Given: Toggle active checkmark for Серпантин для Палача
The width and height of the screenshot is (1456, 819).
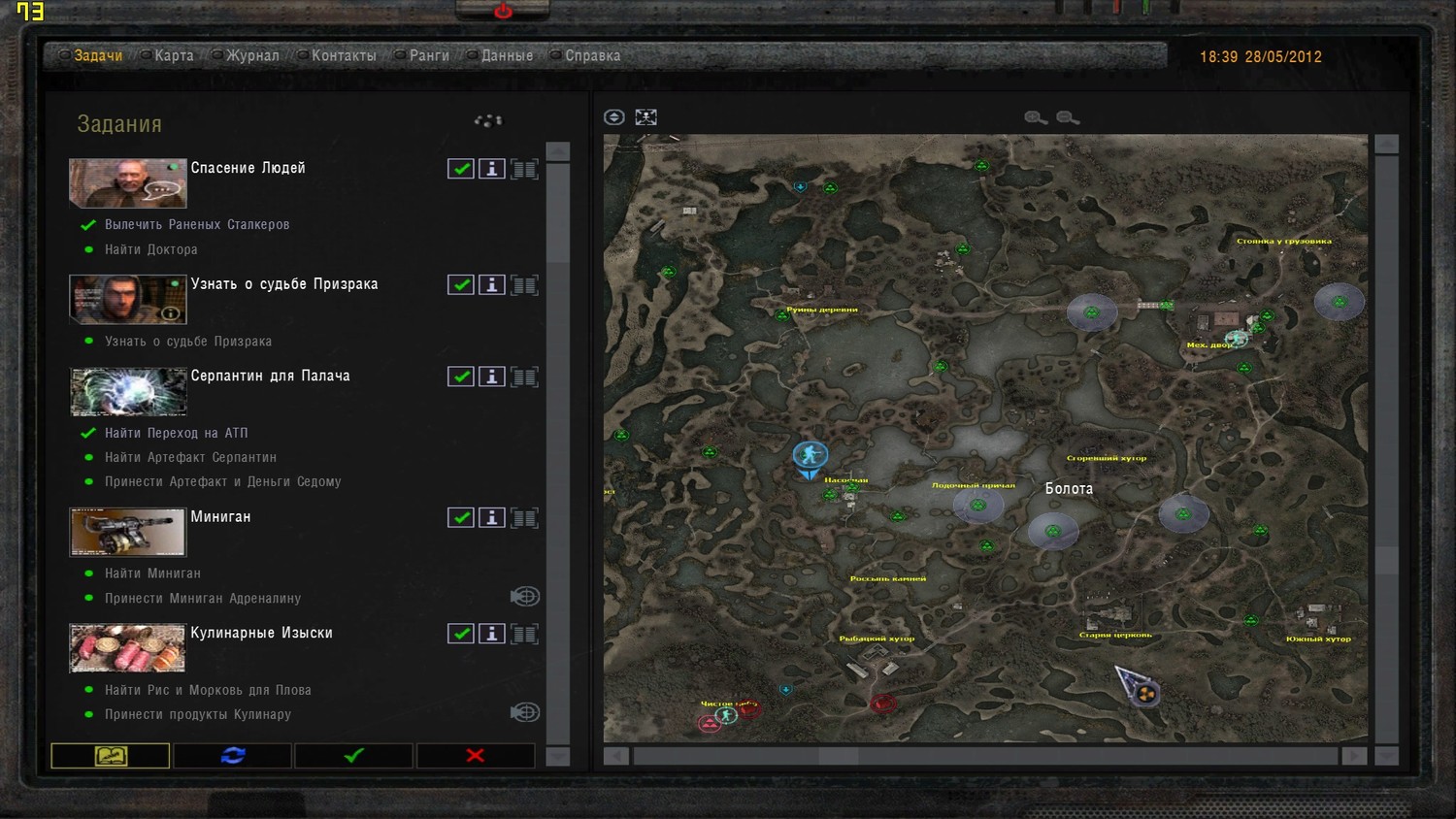Looking at the screenshot, I should tap(461, 377).
